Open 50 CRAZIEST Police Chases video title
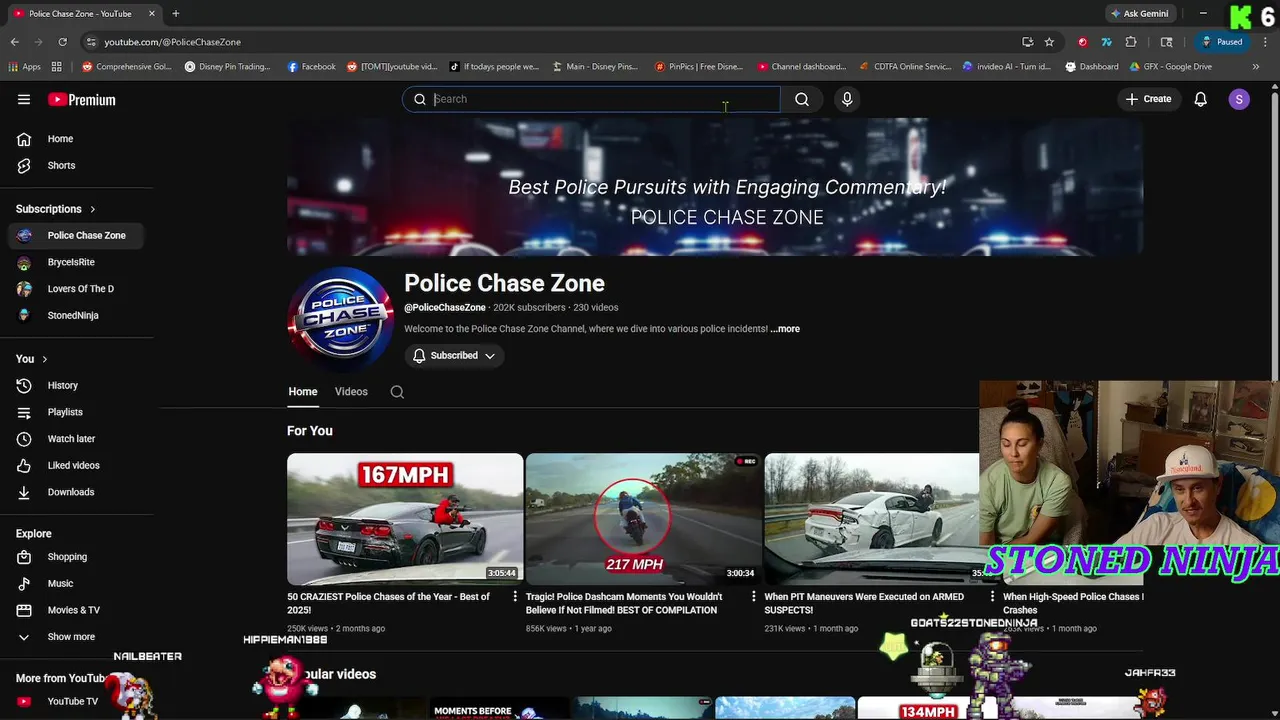The height and width of the screenshot is (720, 1280). point(388,603)
